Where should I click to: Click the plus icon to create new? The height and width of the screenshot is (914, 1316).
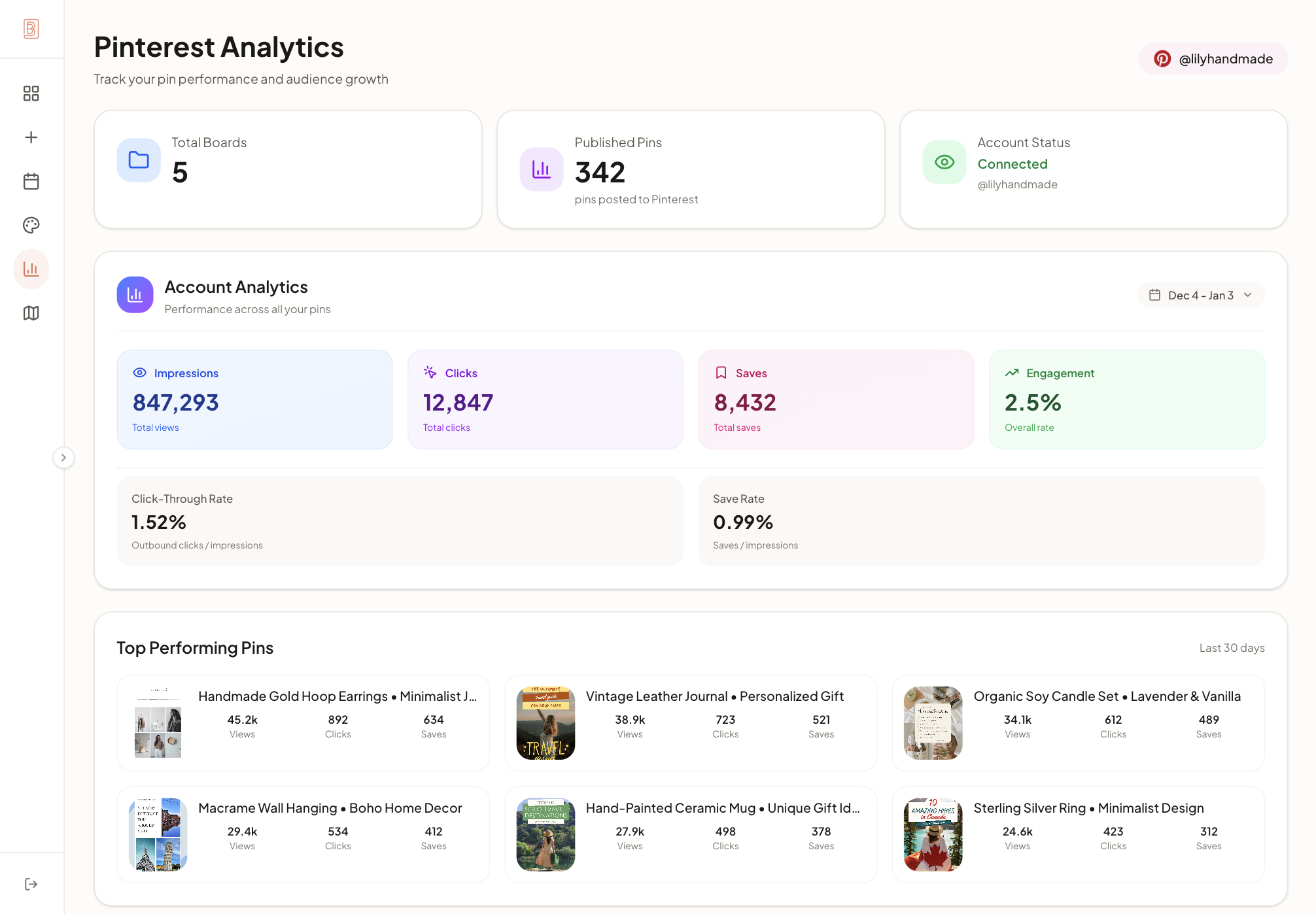(31, 137)
